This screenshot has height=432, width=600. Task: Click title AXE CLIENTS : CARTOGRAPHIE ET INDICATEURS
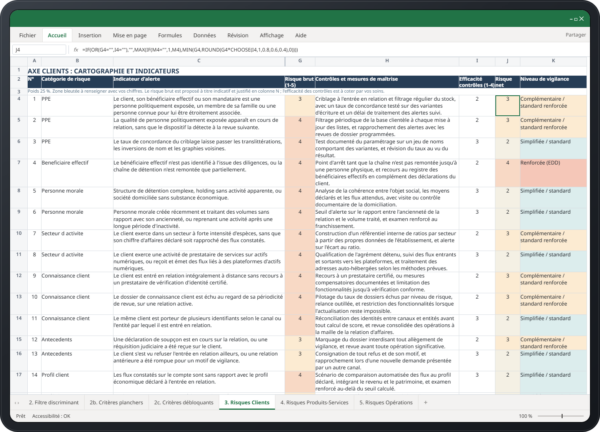[x=103, y=71]
